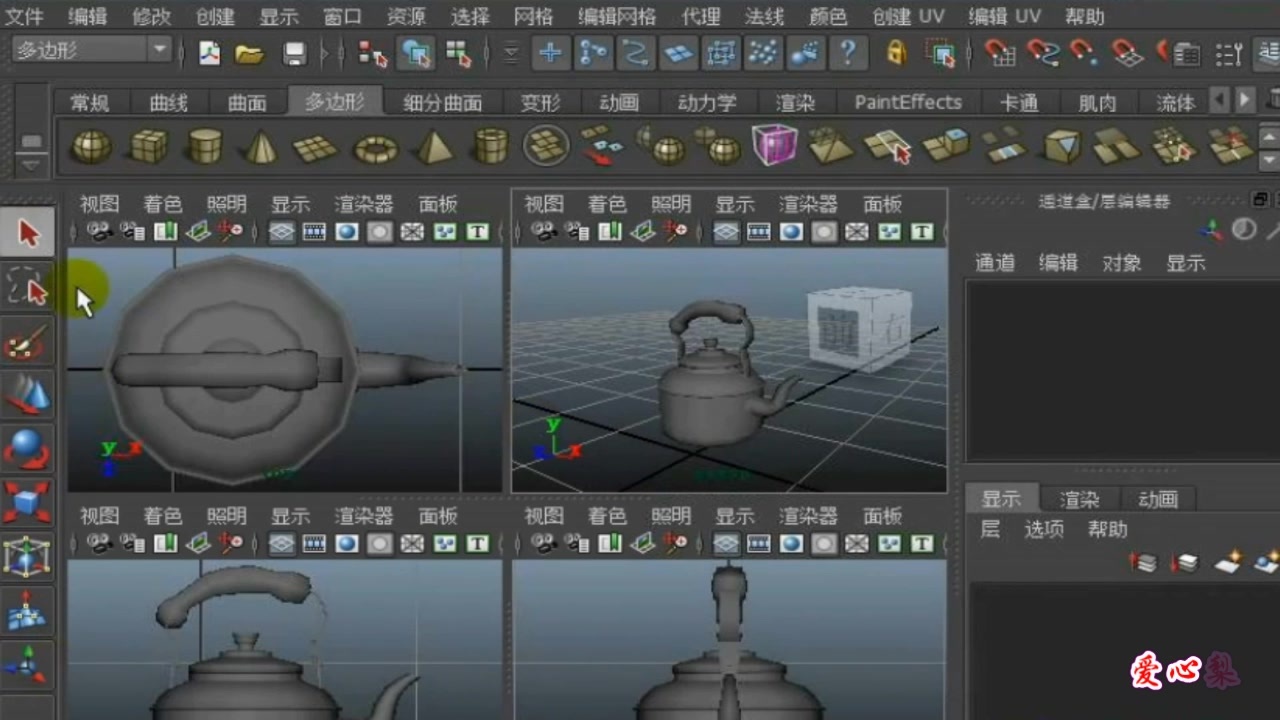Open the 多边形 menu set dropdown
The image size is (1280, 720).
click(91, 49)
